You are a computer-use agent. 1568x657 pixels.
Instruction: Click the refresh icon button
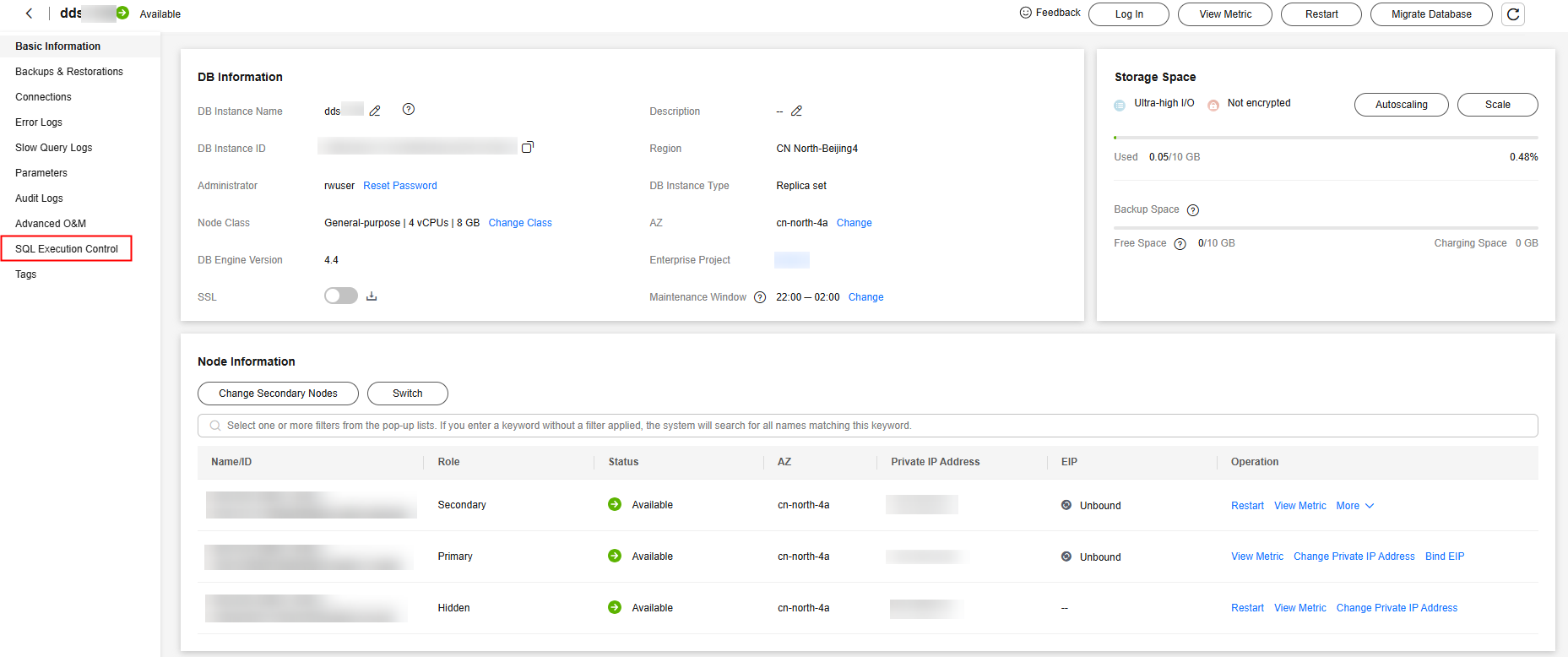coord(1513,14)
